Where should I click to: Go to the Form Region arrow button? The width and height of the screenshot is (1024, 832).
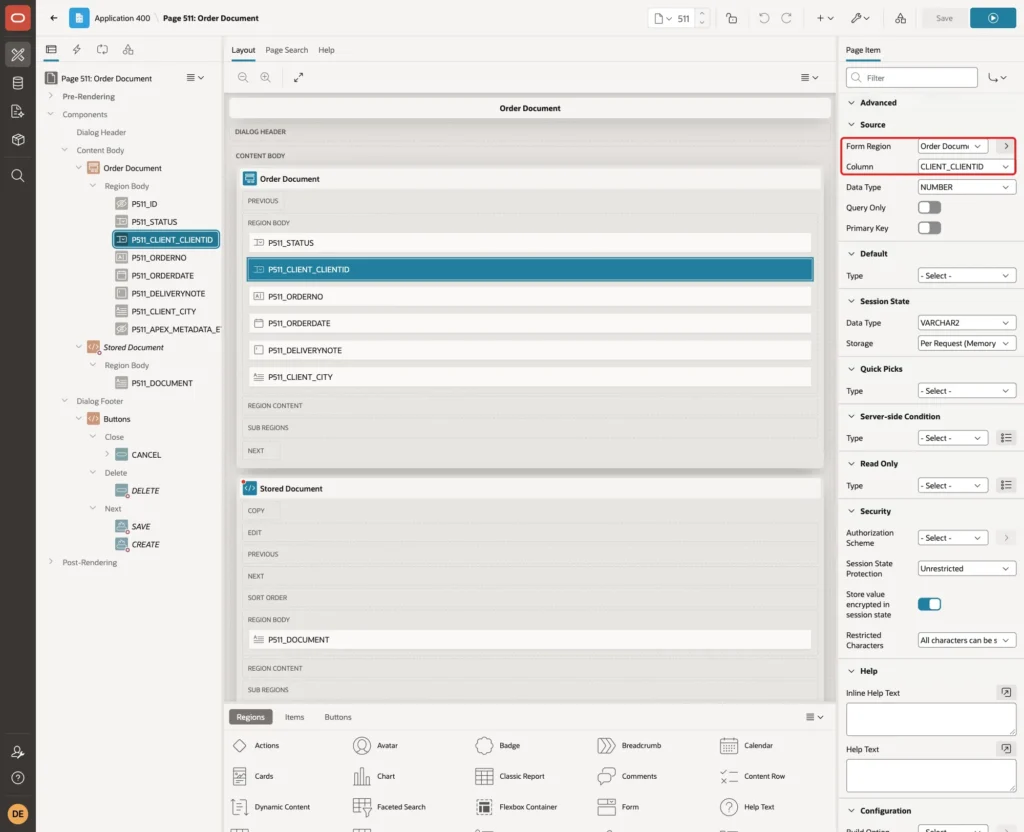[1006, 146]
